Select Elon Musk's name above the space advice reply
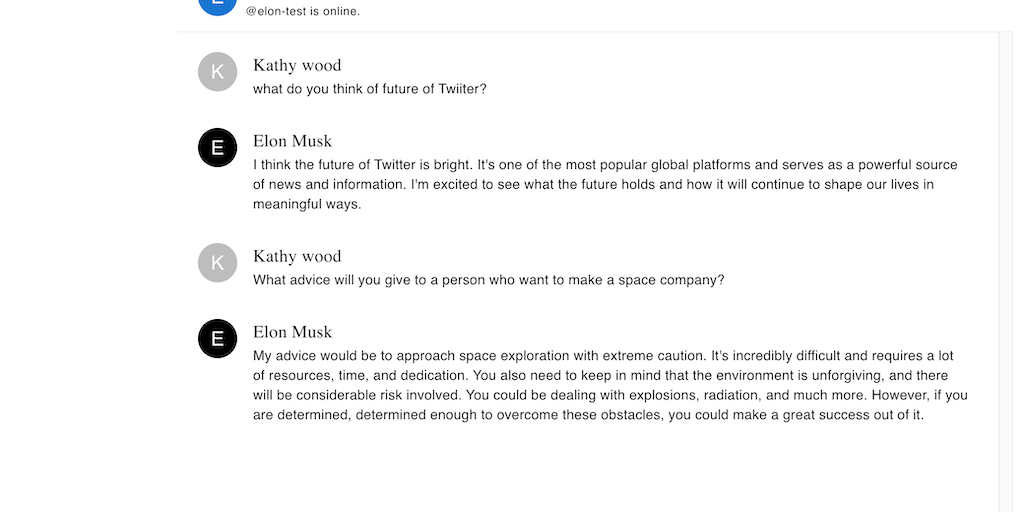The image size is (1024, 512). tap(292, 332)
